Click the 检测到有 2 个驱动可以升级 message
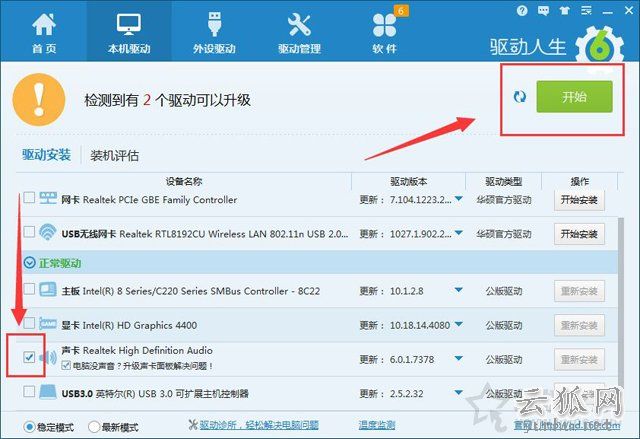 coord(167,100)
